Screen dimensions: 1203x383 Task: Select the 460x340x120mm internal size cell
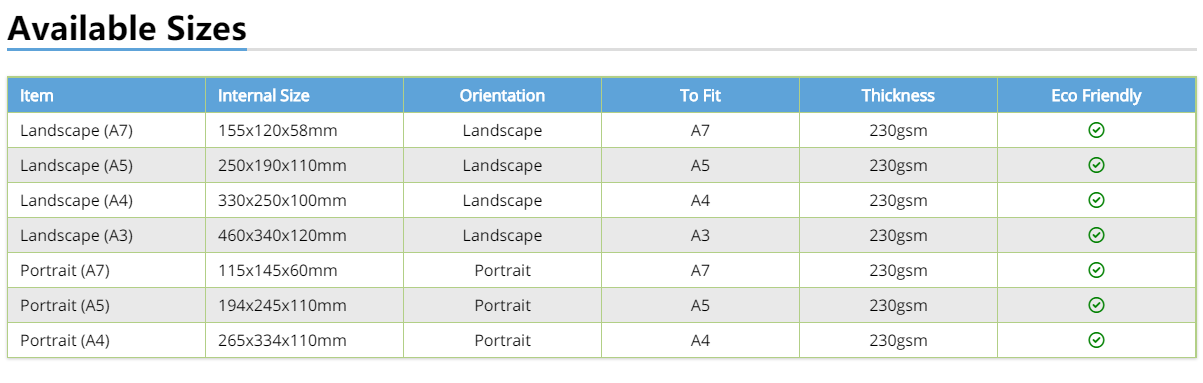pos(305,235)
